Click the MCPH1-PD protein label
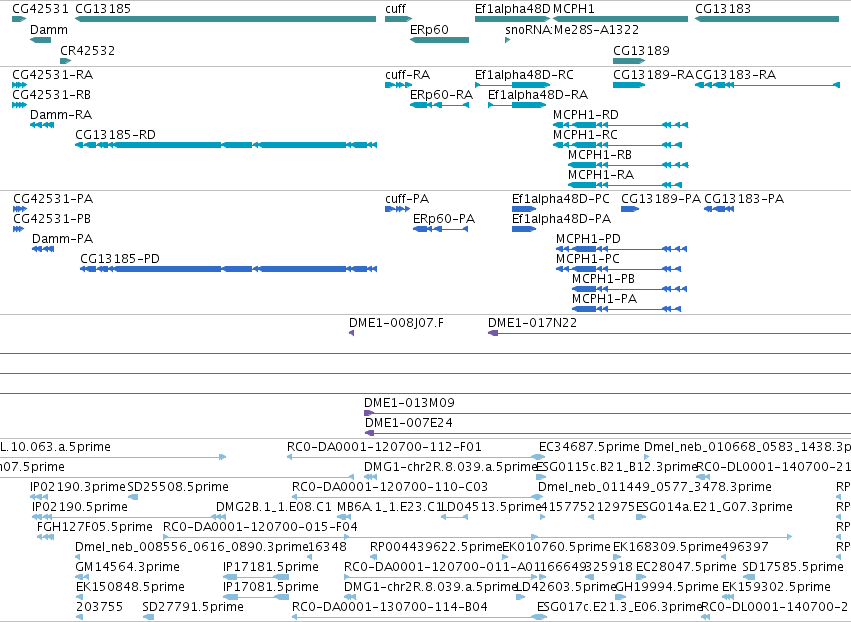This screenshot has height=622, width=851. [588, 239]
